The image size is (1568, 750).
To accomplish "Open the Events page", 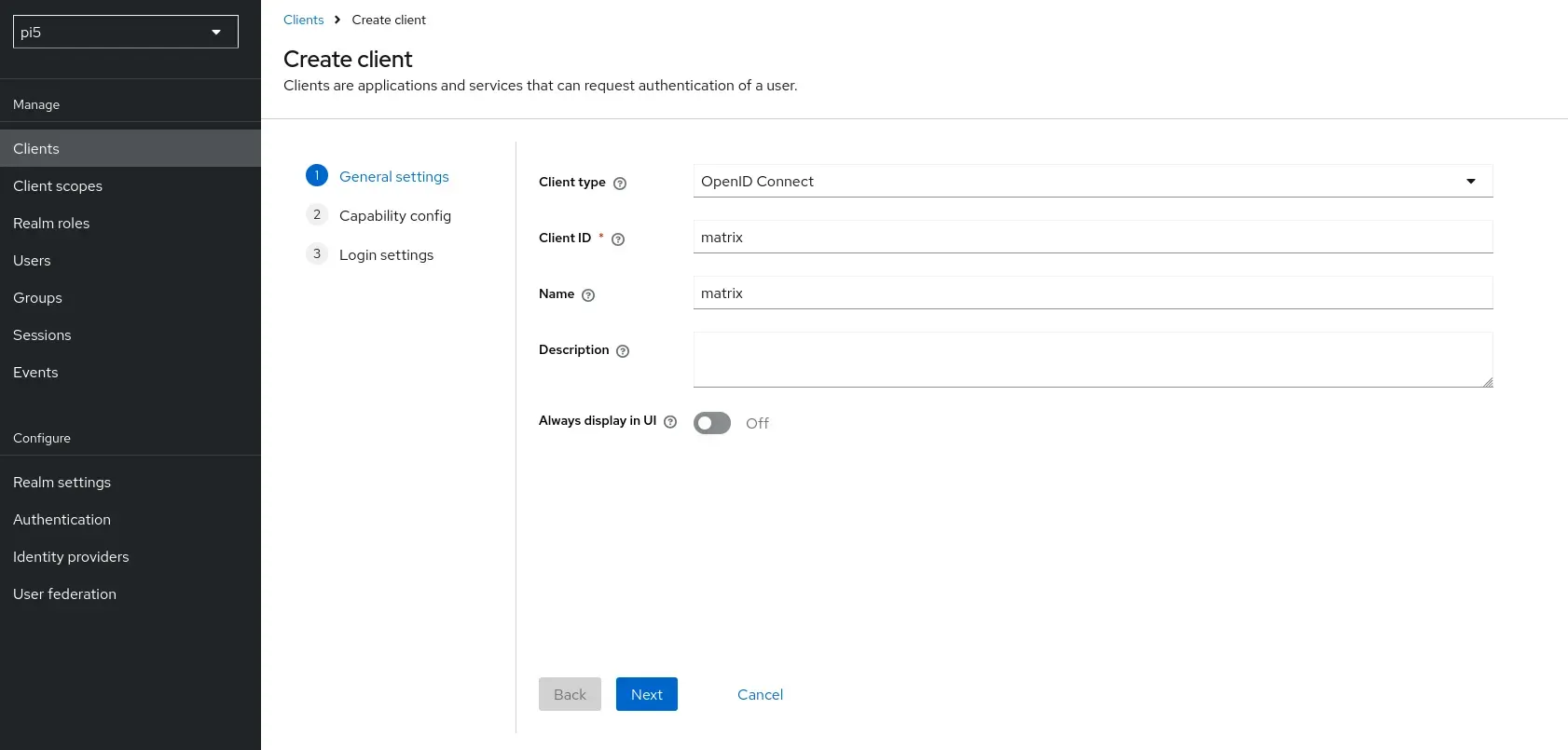I will coord(131,372).
